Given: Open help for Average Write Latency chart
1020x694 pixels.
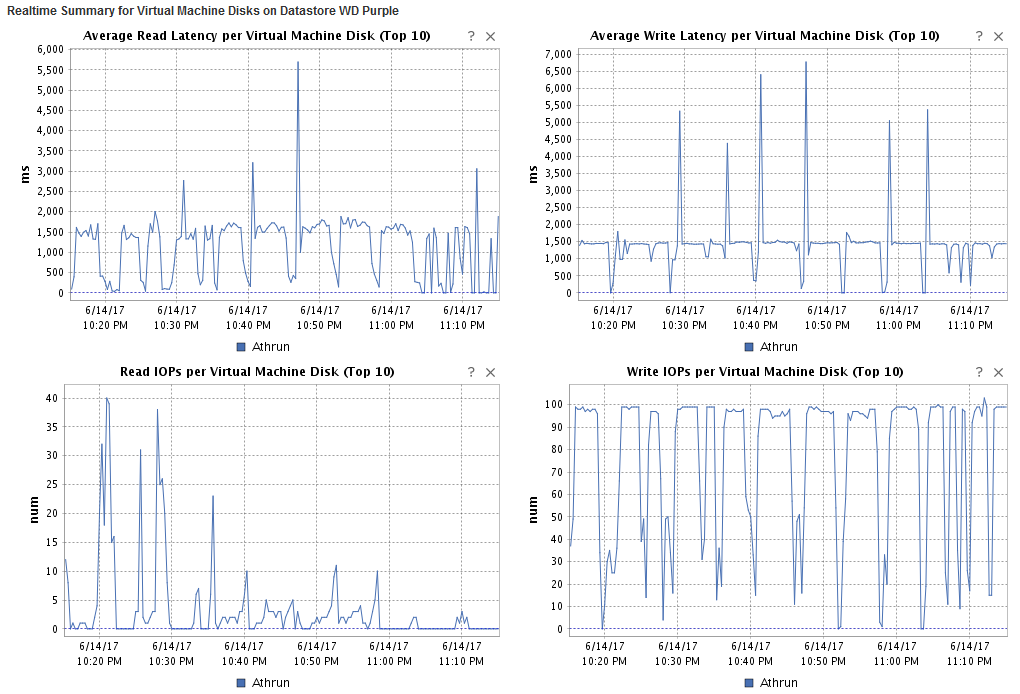Looking at the screenshot, I should tap(977, 35).
